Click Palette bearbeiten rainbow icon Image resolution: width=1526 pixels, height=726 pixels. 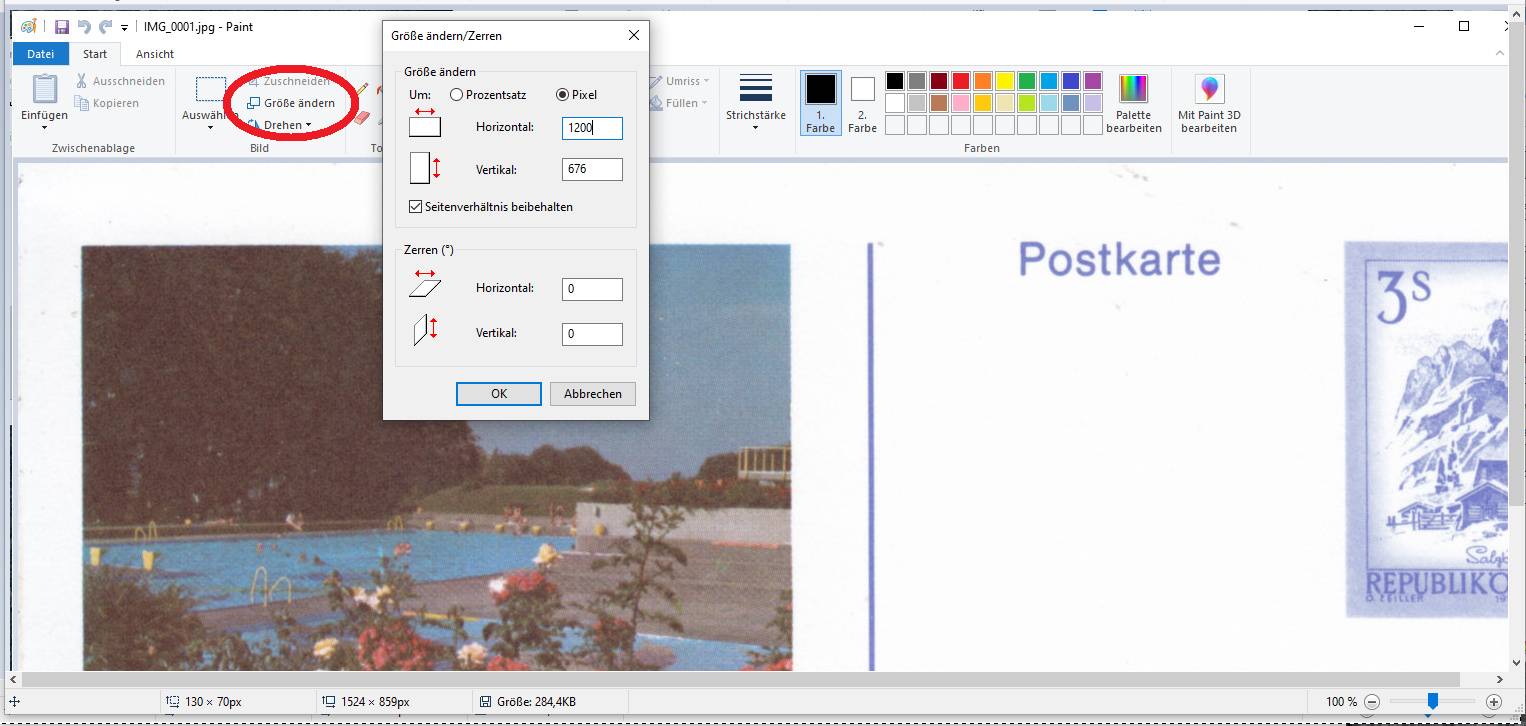click(x=1133, y=89)
